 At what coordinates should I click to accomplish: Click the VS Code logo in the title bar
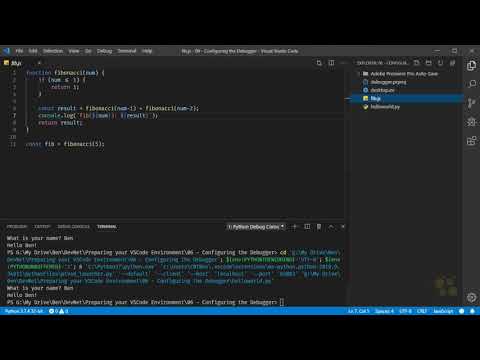7,51
